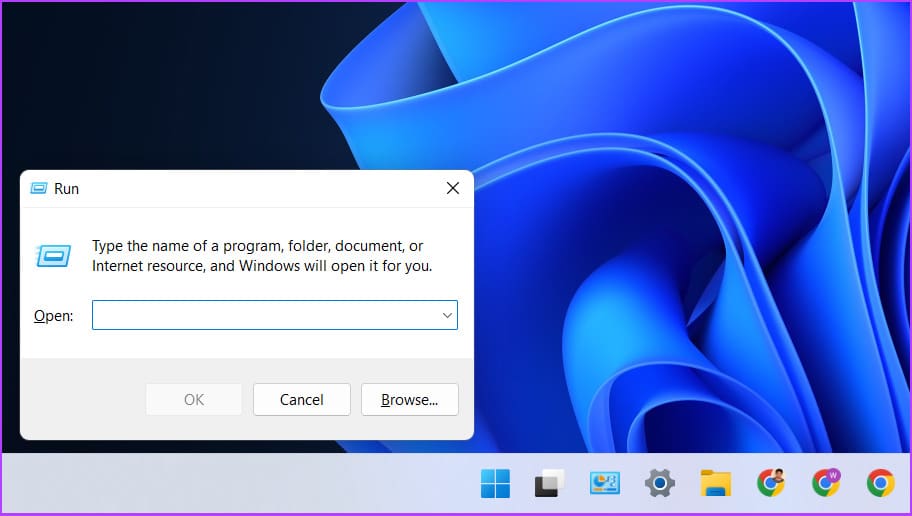Expand the Open field history dropdown arrow
Image resolution: width=912 pixels, height=516 pixels.
point(447,315)
